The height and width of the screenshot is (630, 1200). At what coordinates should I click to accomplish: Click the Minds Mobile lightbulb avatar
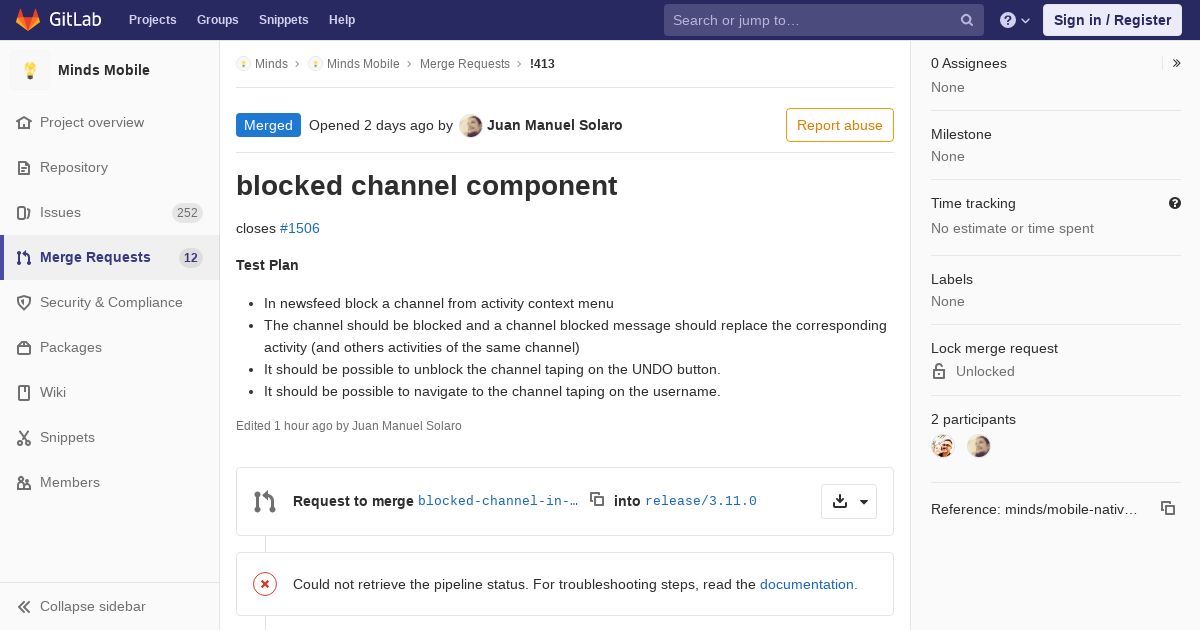(30, 70)
